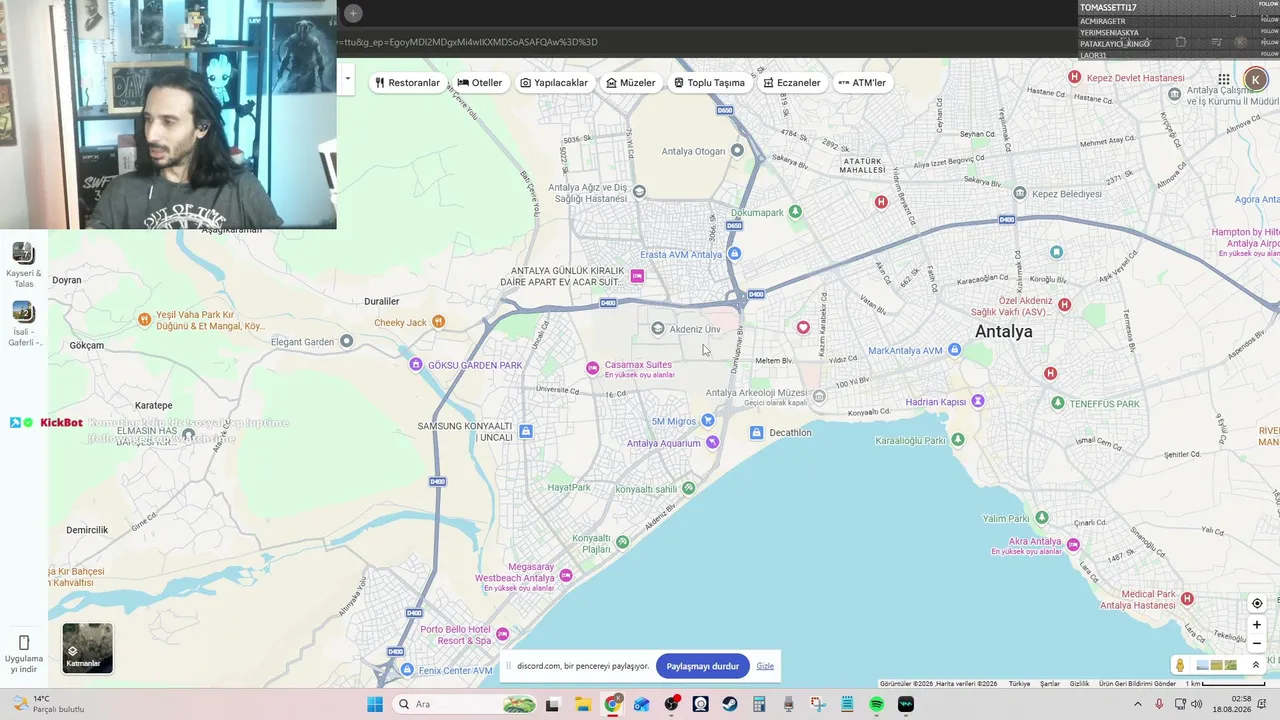This screenshot has width=1280, height=720.
Task: Open Windows Start menu
Action: pos(375,704)
